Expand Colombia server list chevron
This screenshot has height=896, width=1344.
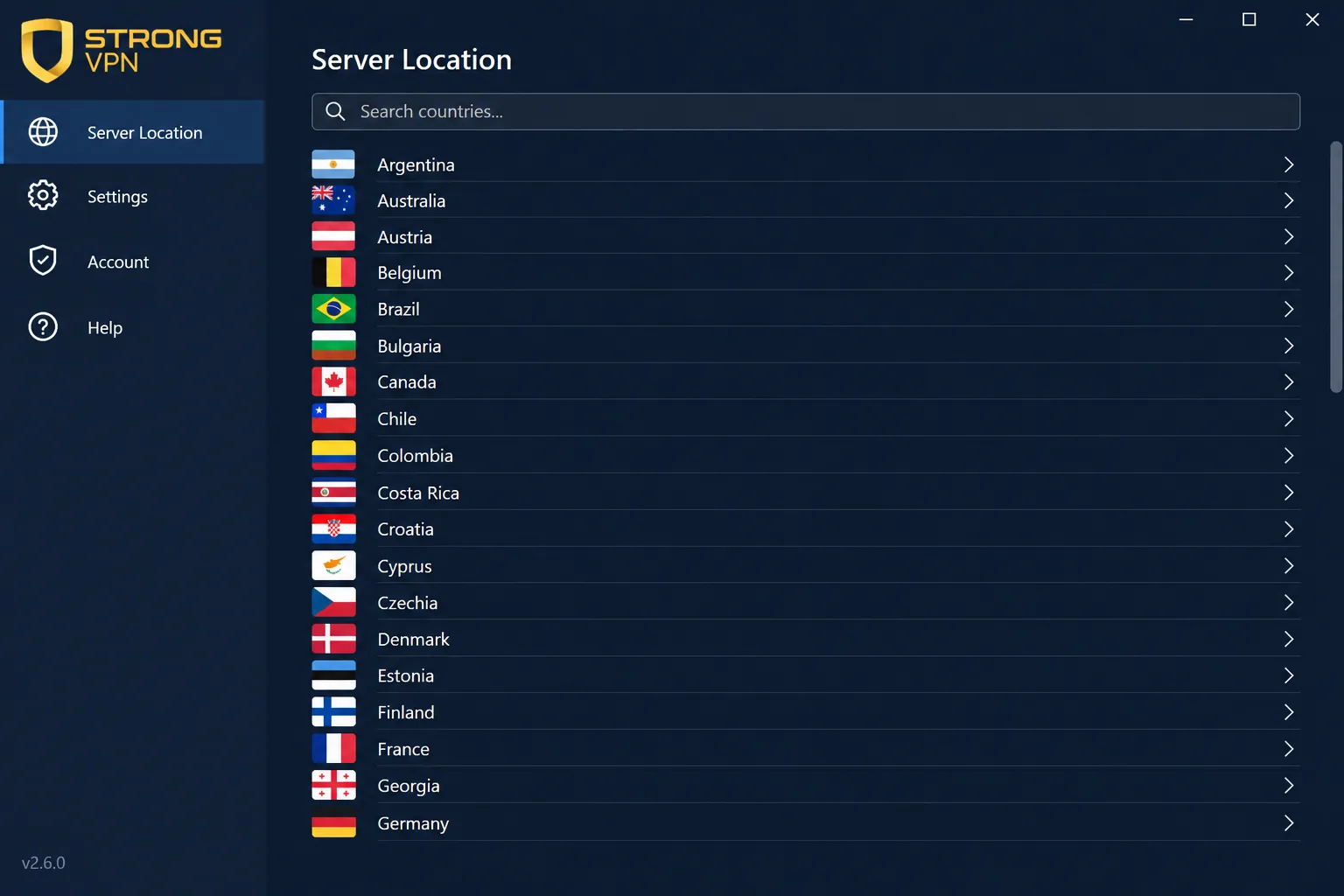pos(1288,455)
